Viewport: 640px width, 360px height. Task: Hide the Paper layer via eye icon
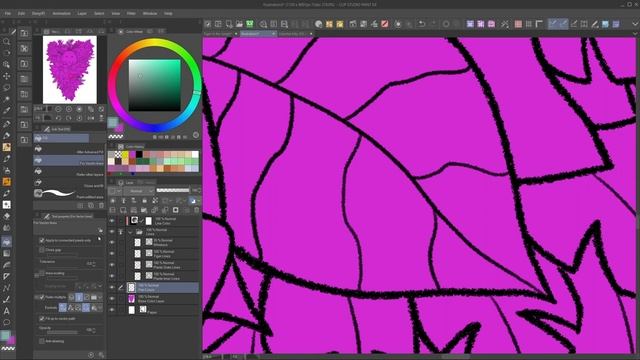point(112,310)
